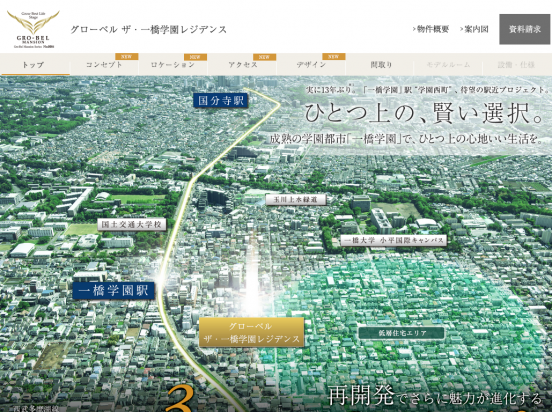Open the 案内図 link
Image resolution: width=552 pixels, height=412 pixels.
pyautogui.click(x=474, y=29)
